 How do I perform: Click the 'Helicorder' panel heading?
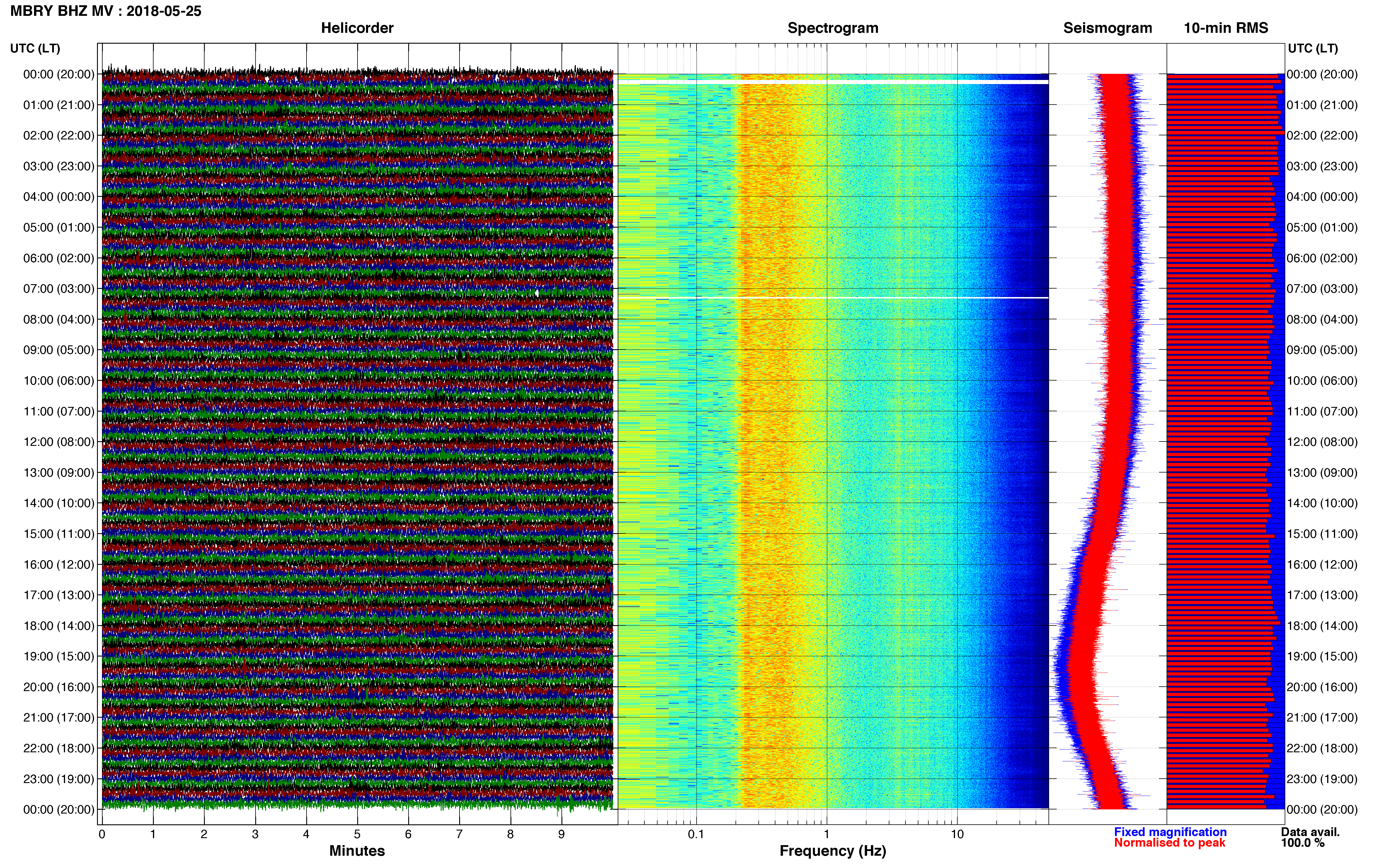(x=357, y=28)
